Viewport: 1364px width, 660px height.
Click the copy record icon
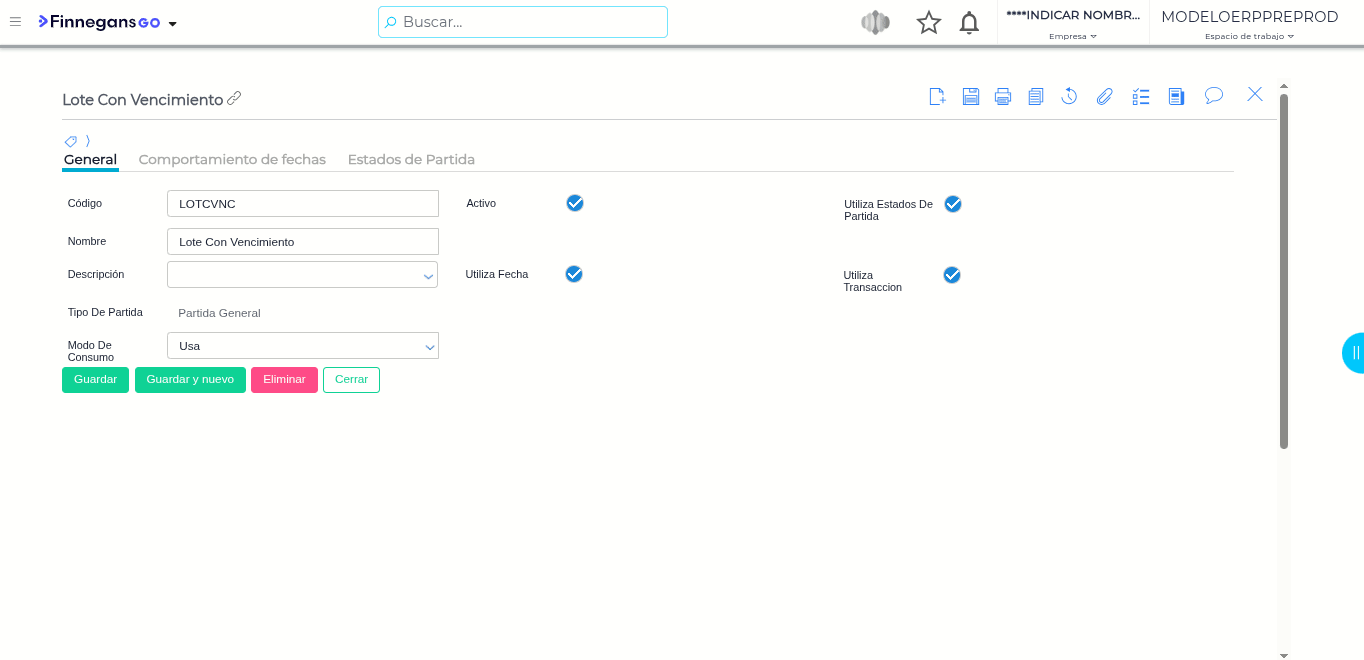(1036, 96)
